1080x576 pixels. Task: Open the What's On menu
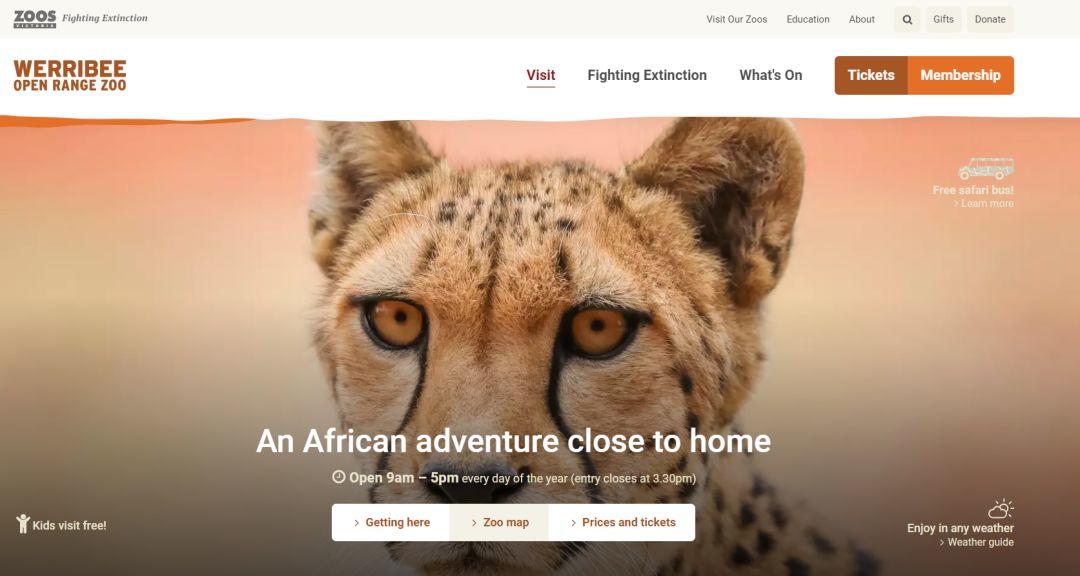click(771, 75)
